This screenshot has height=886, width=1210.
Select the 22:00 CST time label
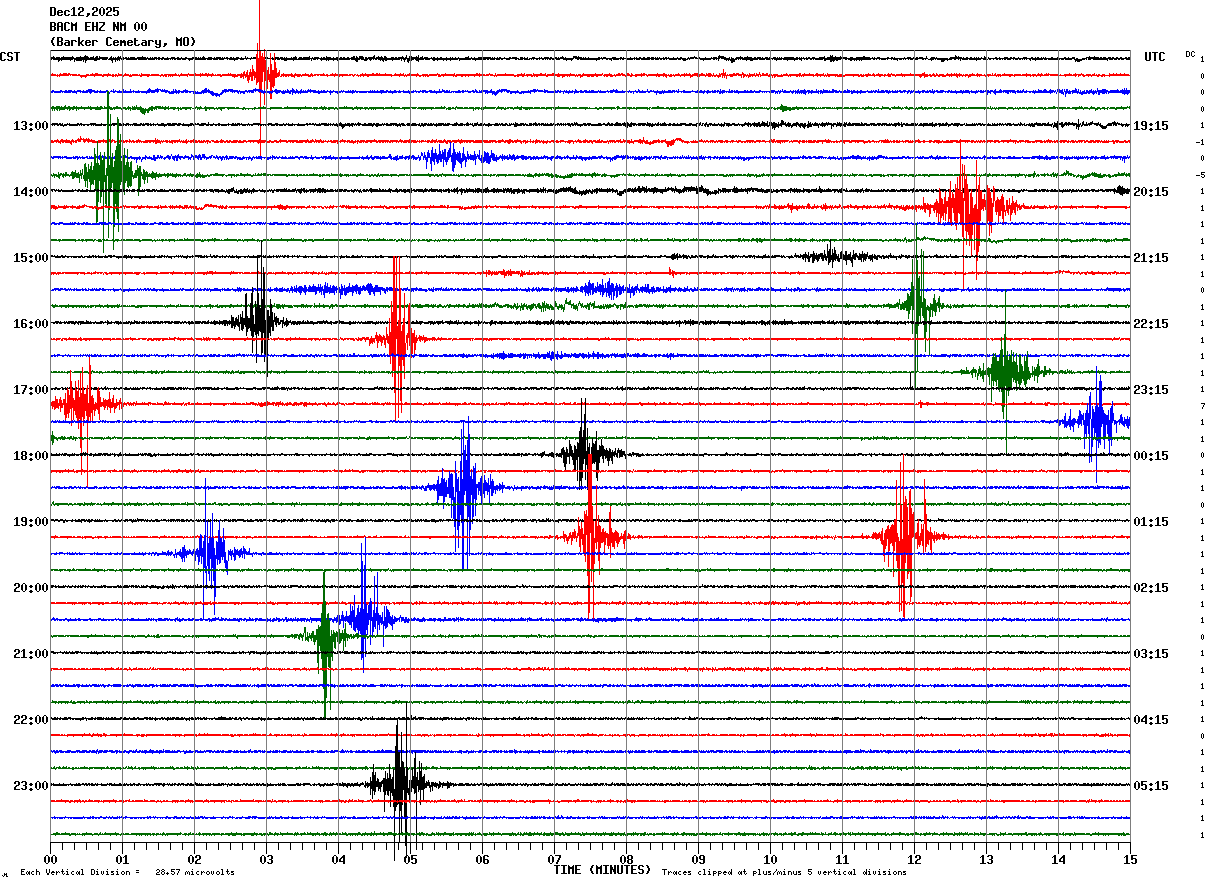(30, 720)
